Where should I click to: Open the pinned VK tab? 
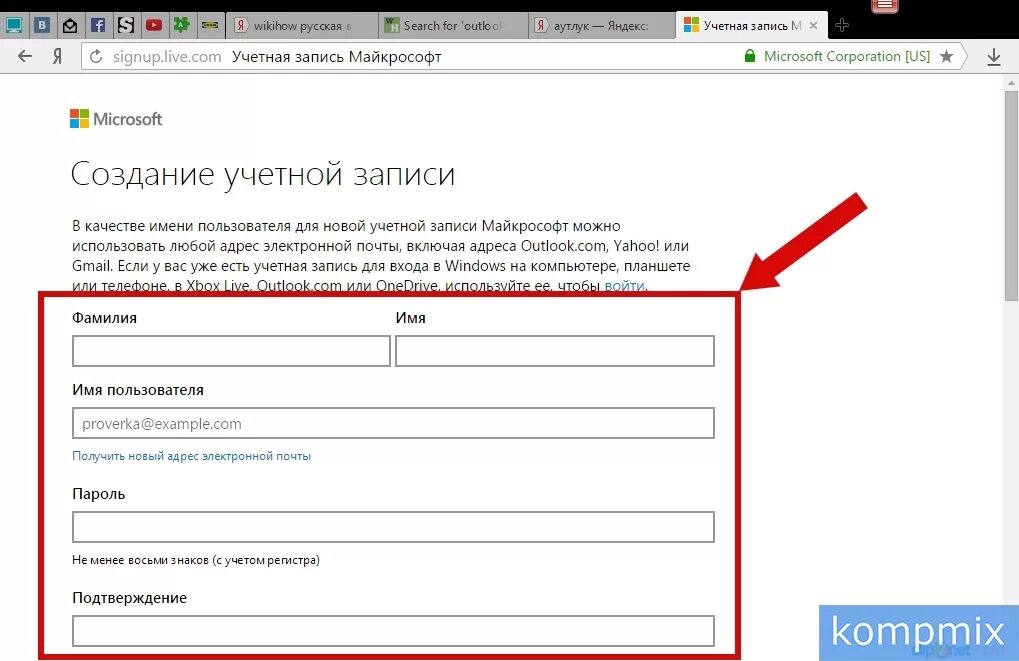pyautogui.click(x=42, y=25)
